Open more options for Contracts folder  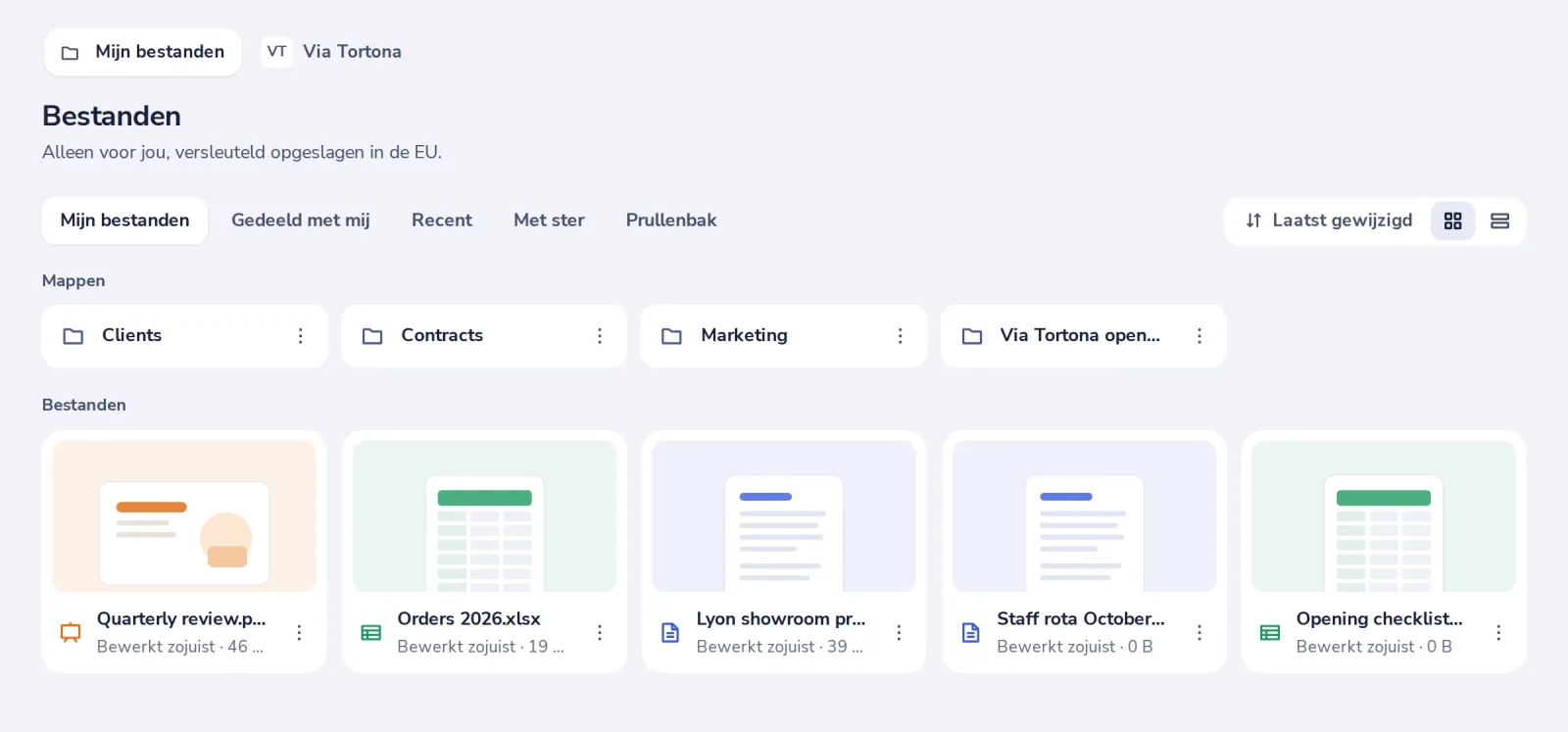tap(600, 336)
